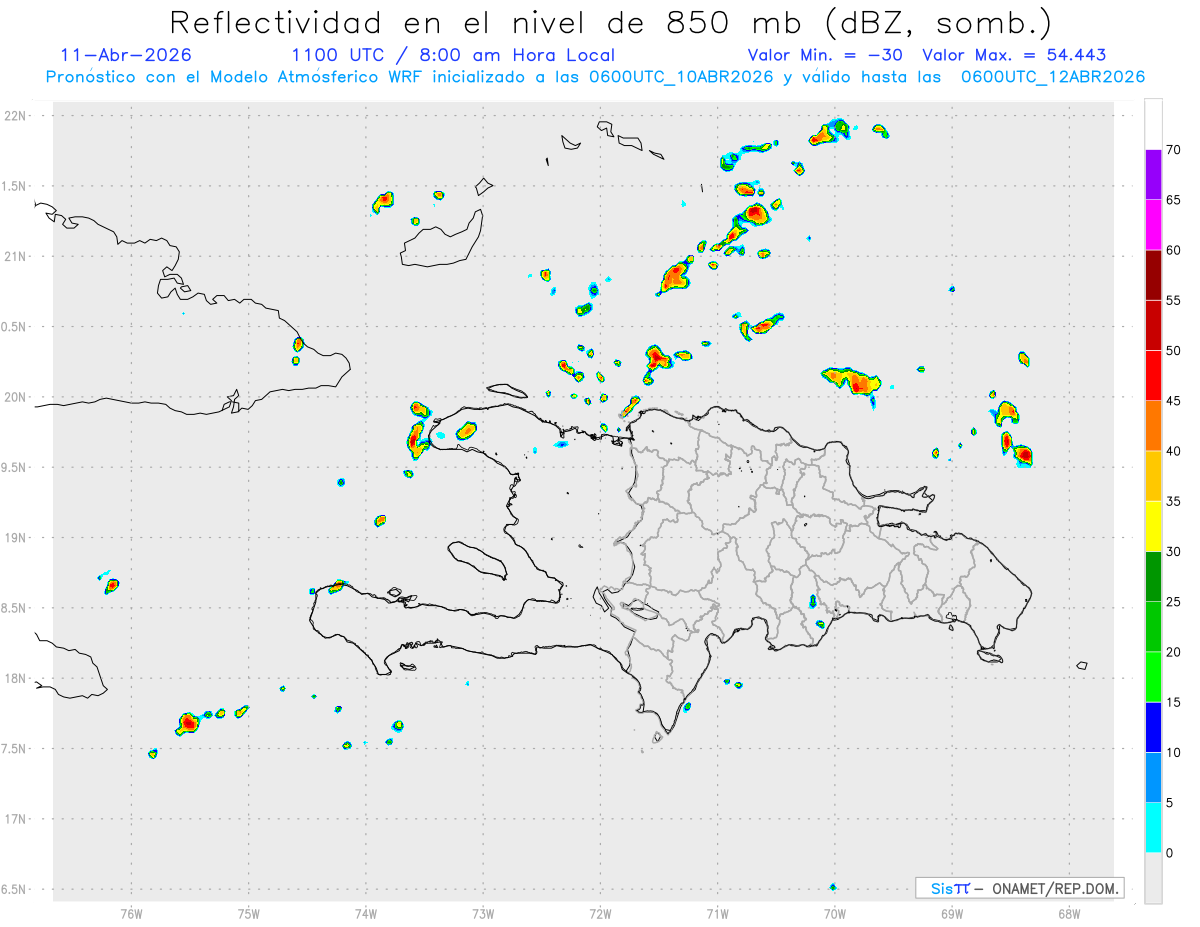Screen dimensions: 1200x927
Task: Click the dark red 55-60 dBZ color band
Action: (1153, 275)
